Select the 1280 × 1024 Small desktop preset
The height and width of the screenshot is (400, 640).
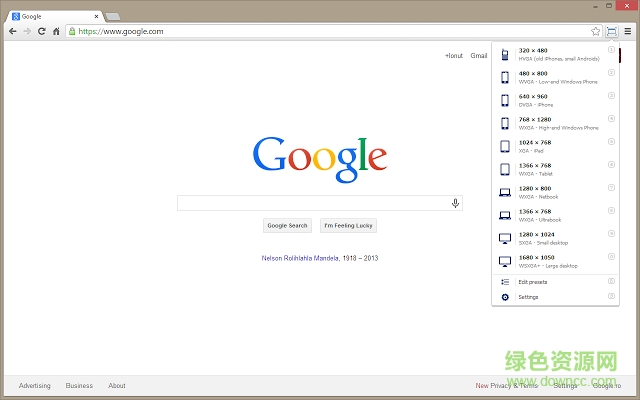556,238
